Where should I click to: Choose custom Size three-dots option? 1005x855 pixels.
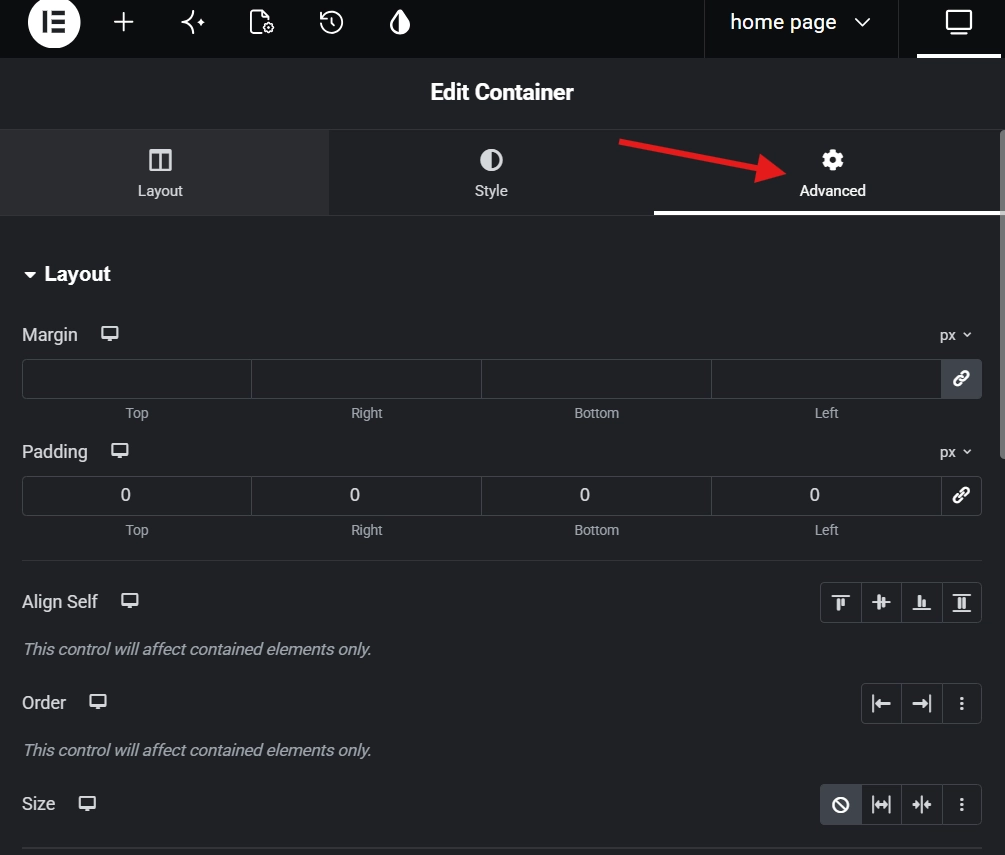[x=961, y=804]
